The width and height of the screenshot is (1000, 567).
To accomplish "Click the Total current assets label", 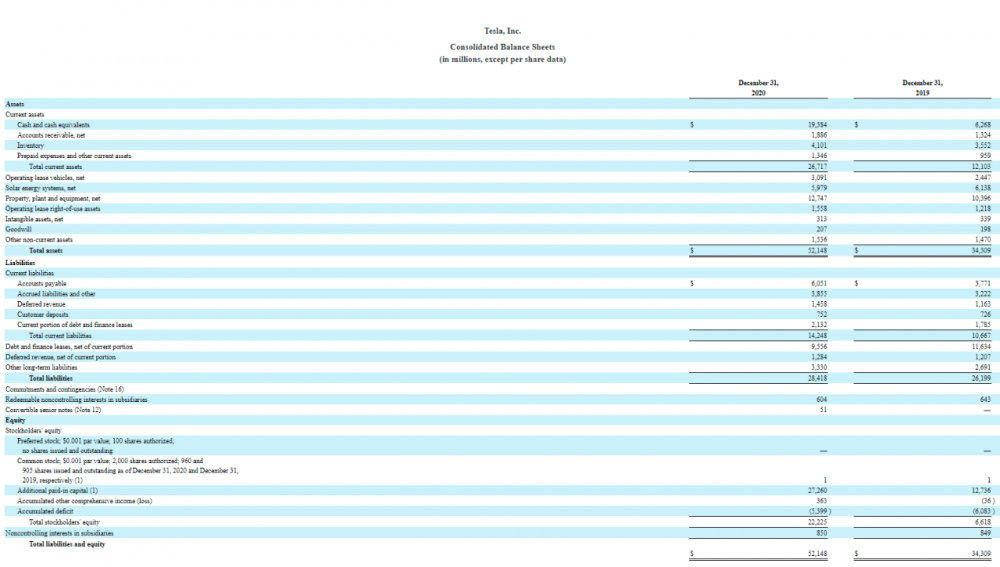I will click(56, 166).
